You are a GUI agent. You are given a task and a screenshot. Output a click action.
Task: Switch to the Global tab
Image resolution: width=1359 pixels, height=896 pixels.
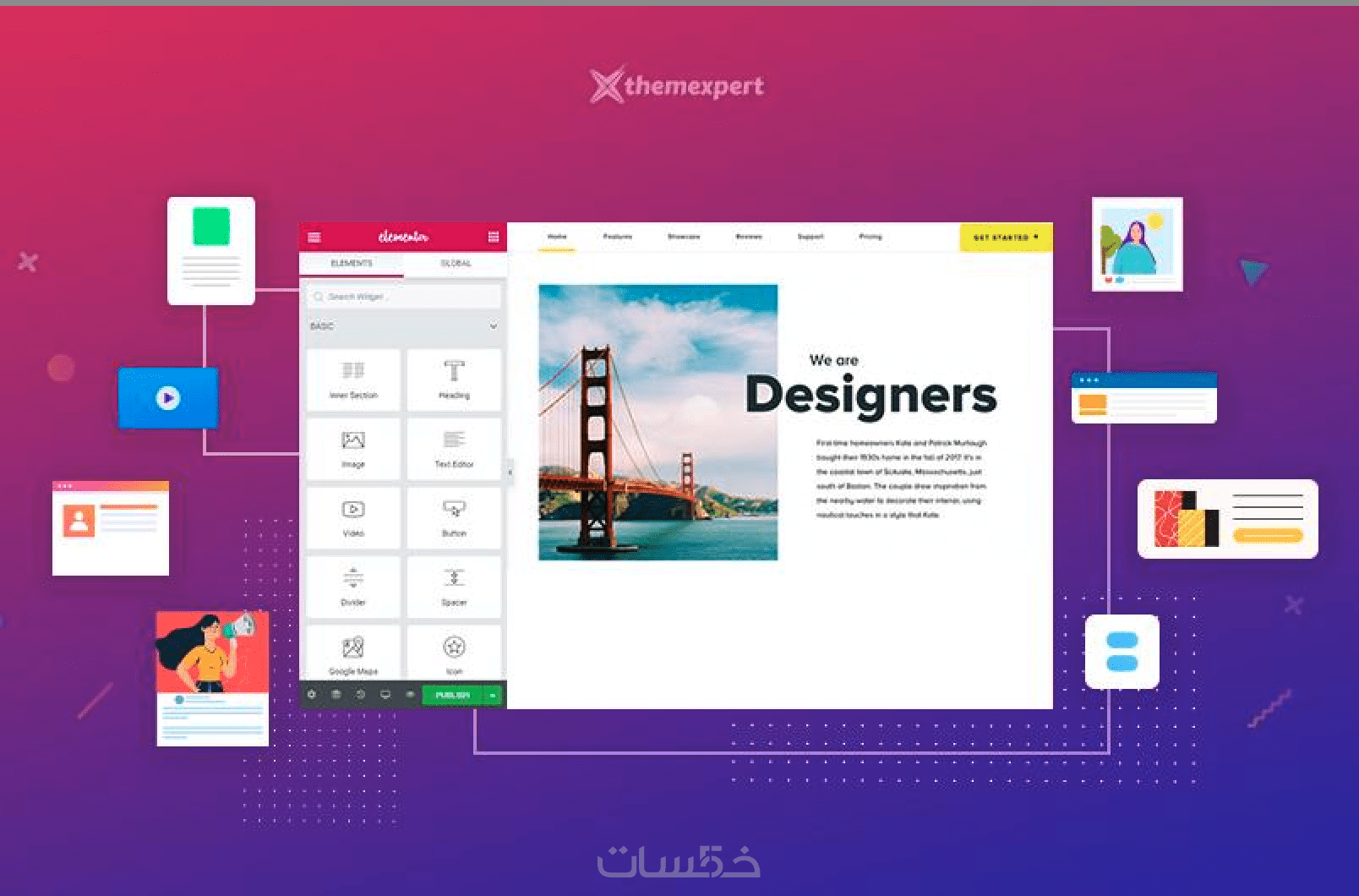click(456, 264)
